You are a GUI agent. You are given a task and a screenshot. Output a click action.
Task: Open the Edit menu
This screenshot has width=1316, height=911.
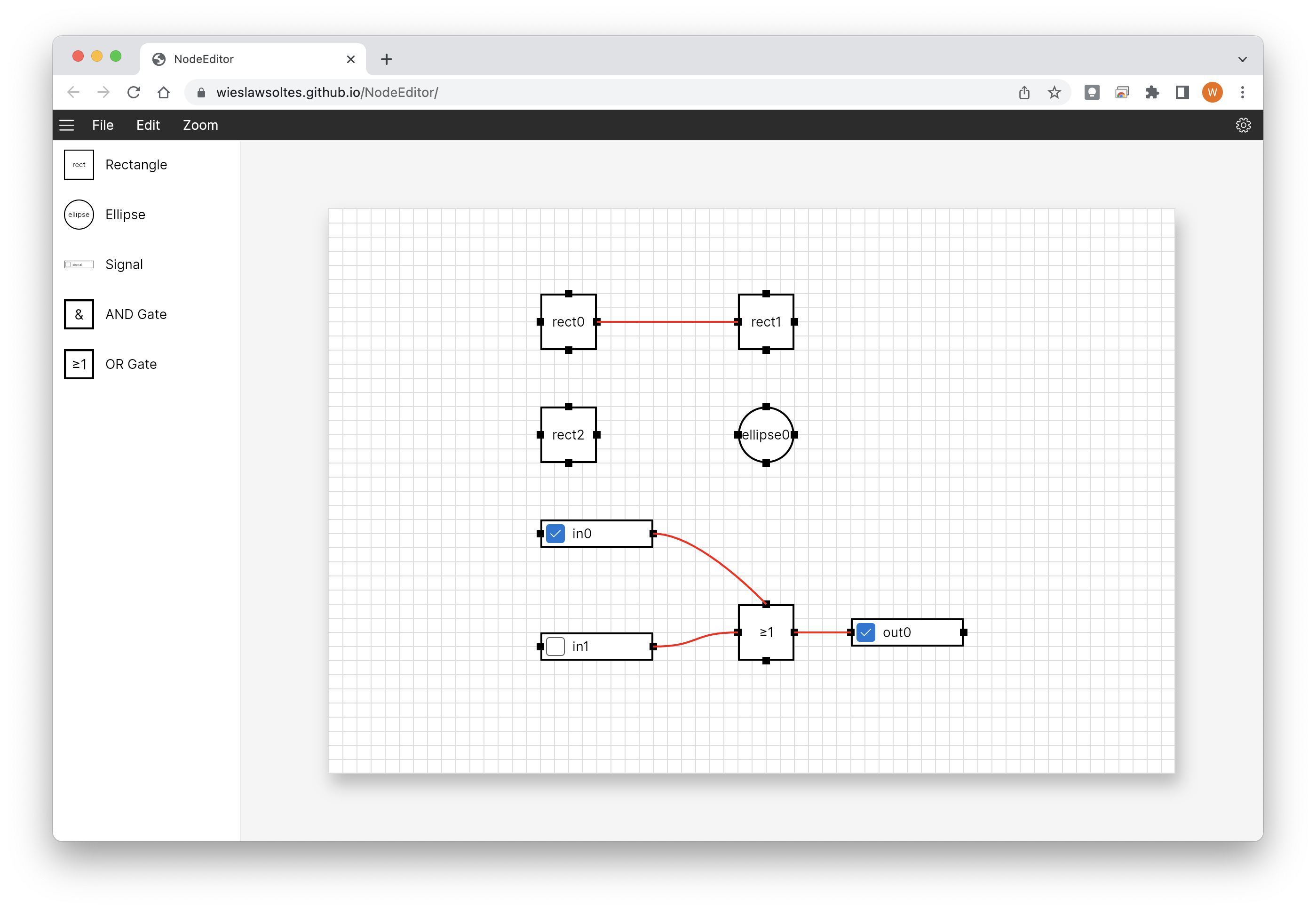point(148,125)
